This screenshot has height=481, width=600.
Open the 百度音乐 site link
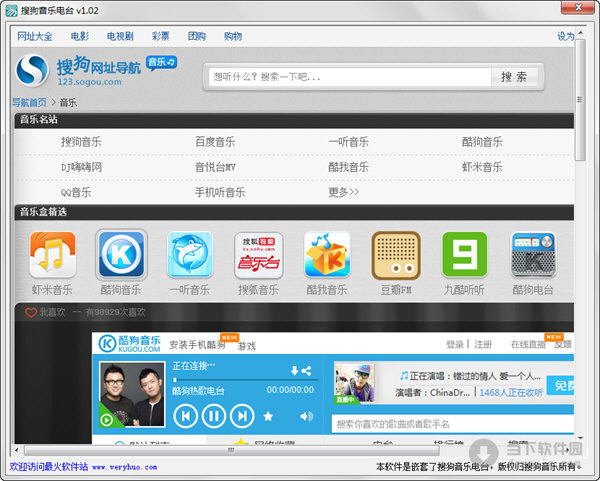coord(215,142)
